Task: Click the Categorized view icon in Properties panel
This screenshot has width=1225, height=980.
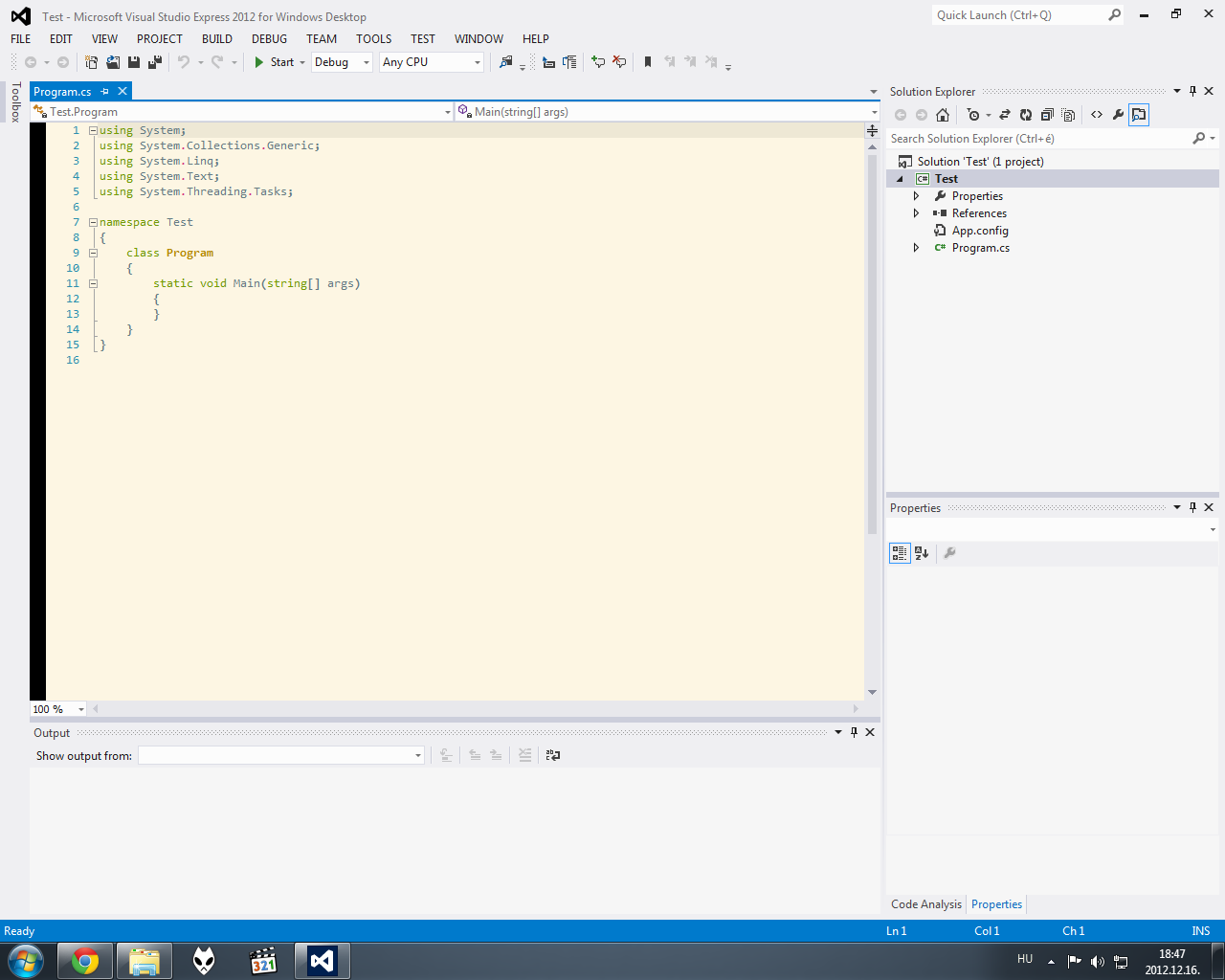Action: [x=900, y=553]
